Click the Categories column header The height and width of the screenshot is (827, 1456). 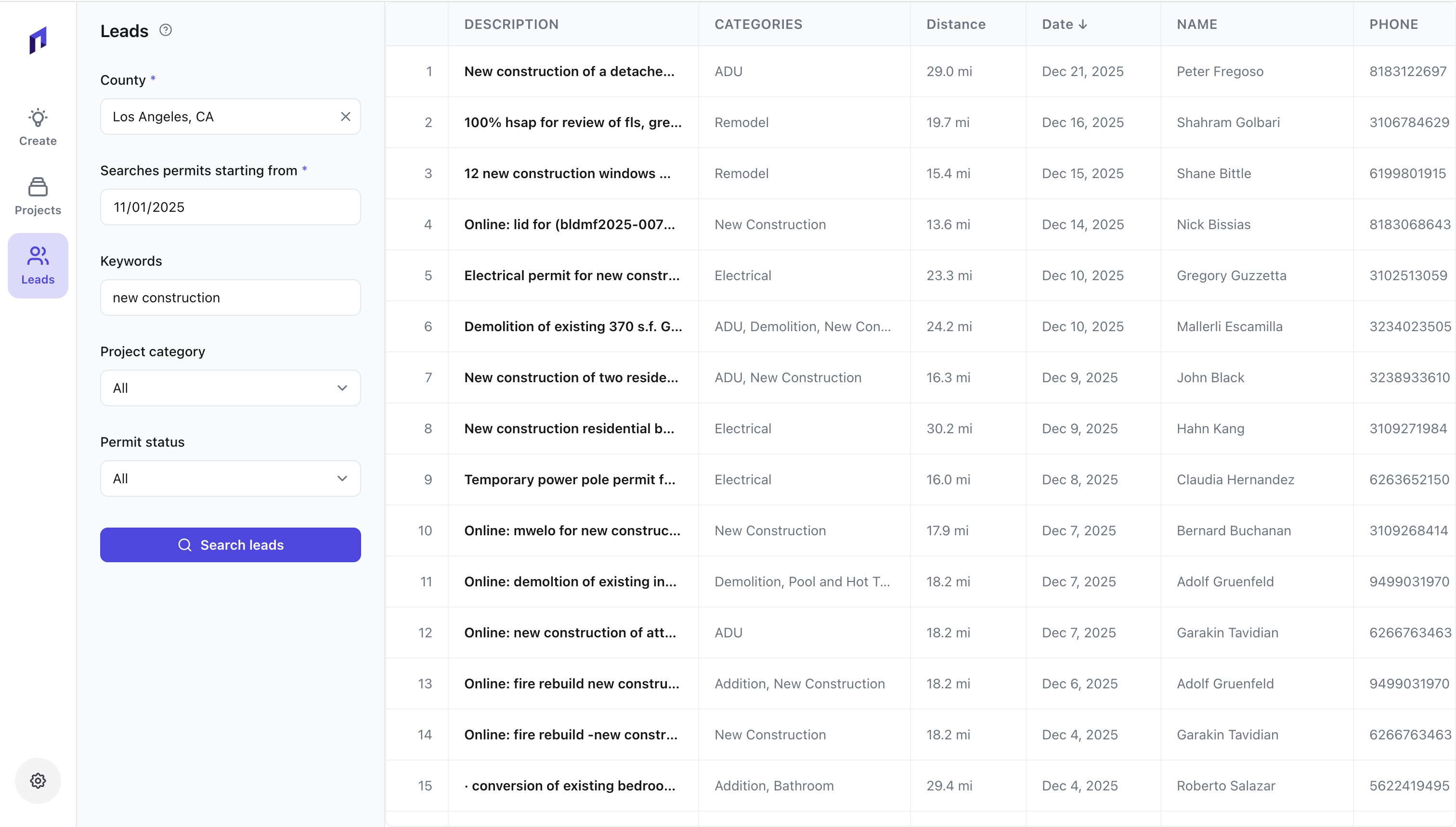(758, 25)
